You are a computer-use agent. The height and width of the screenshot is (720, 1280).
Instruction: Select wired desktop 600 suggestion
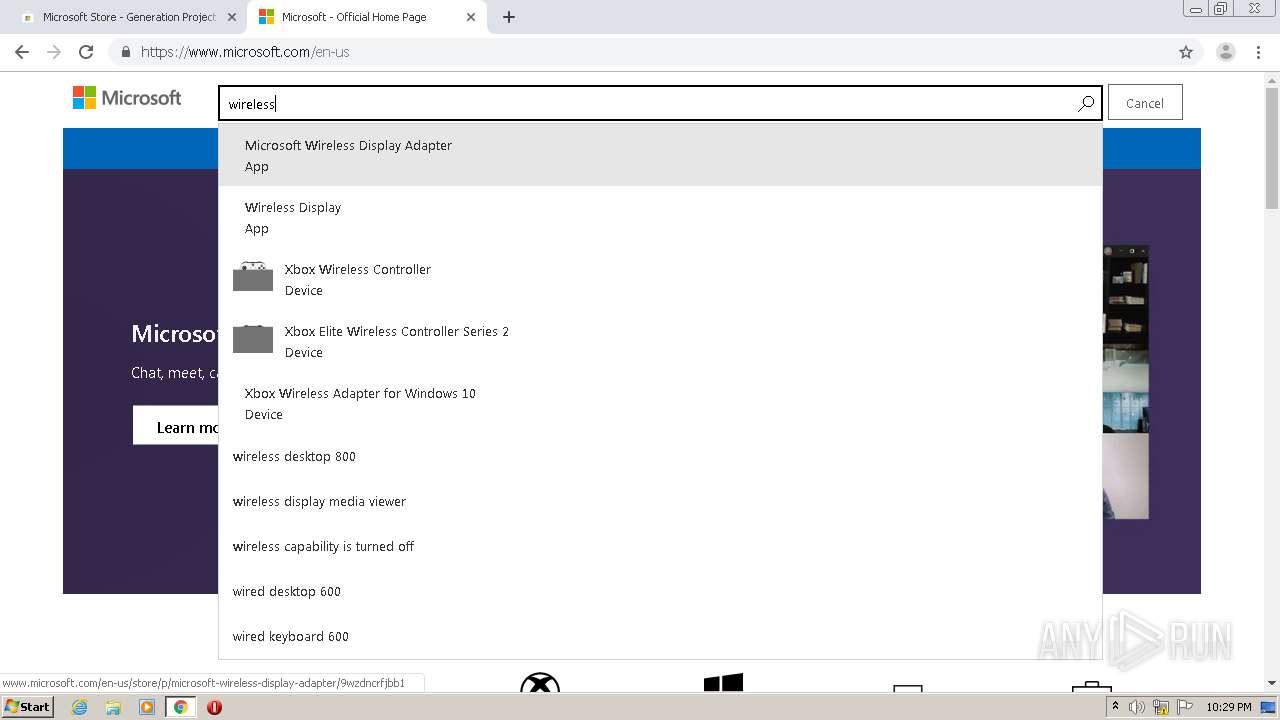[x=660, y=591]
